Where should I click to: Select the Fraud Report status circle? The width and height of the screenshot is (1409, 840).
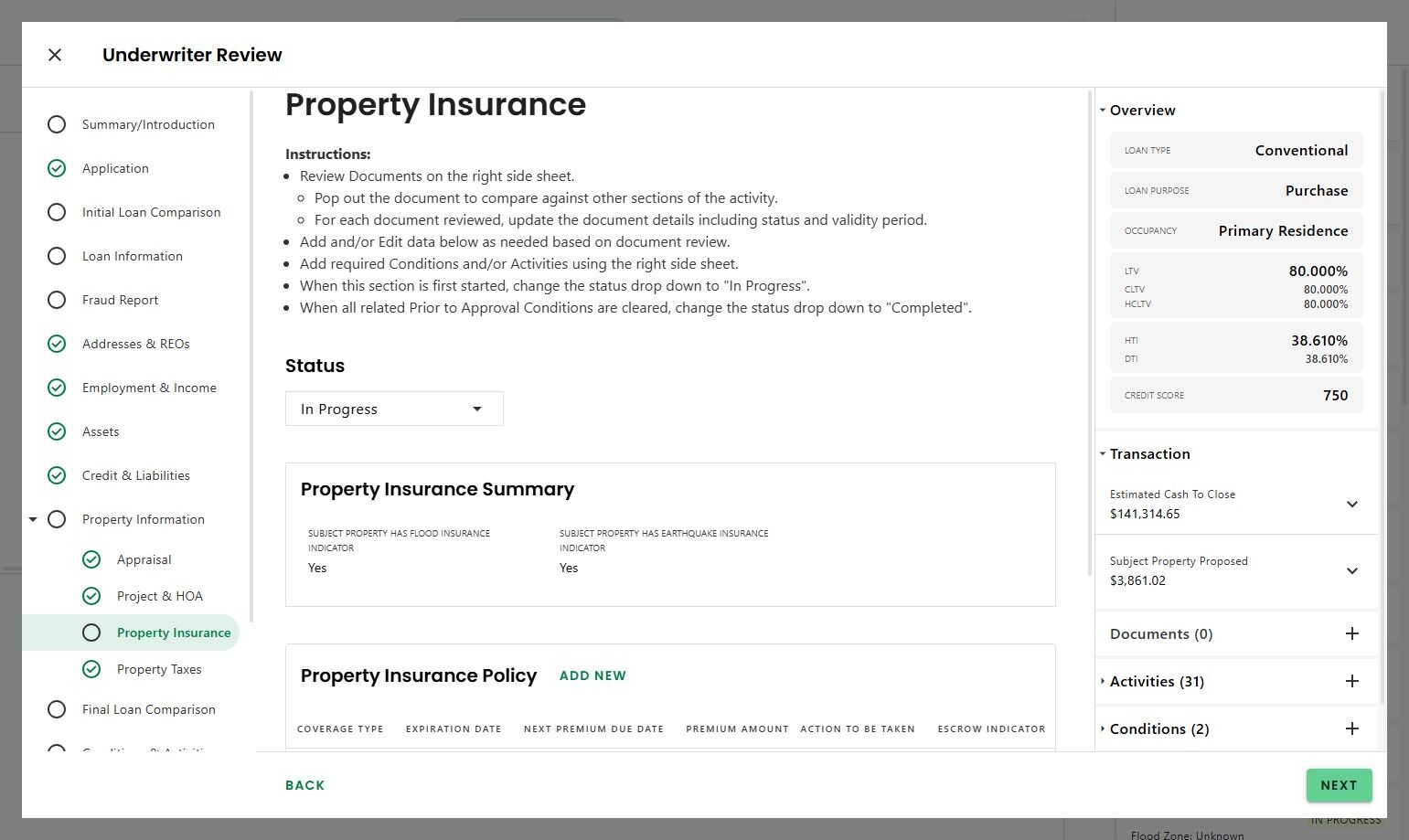(57, 300)
